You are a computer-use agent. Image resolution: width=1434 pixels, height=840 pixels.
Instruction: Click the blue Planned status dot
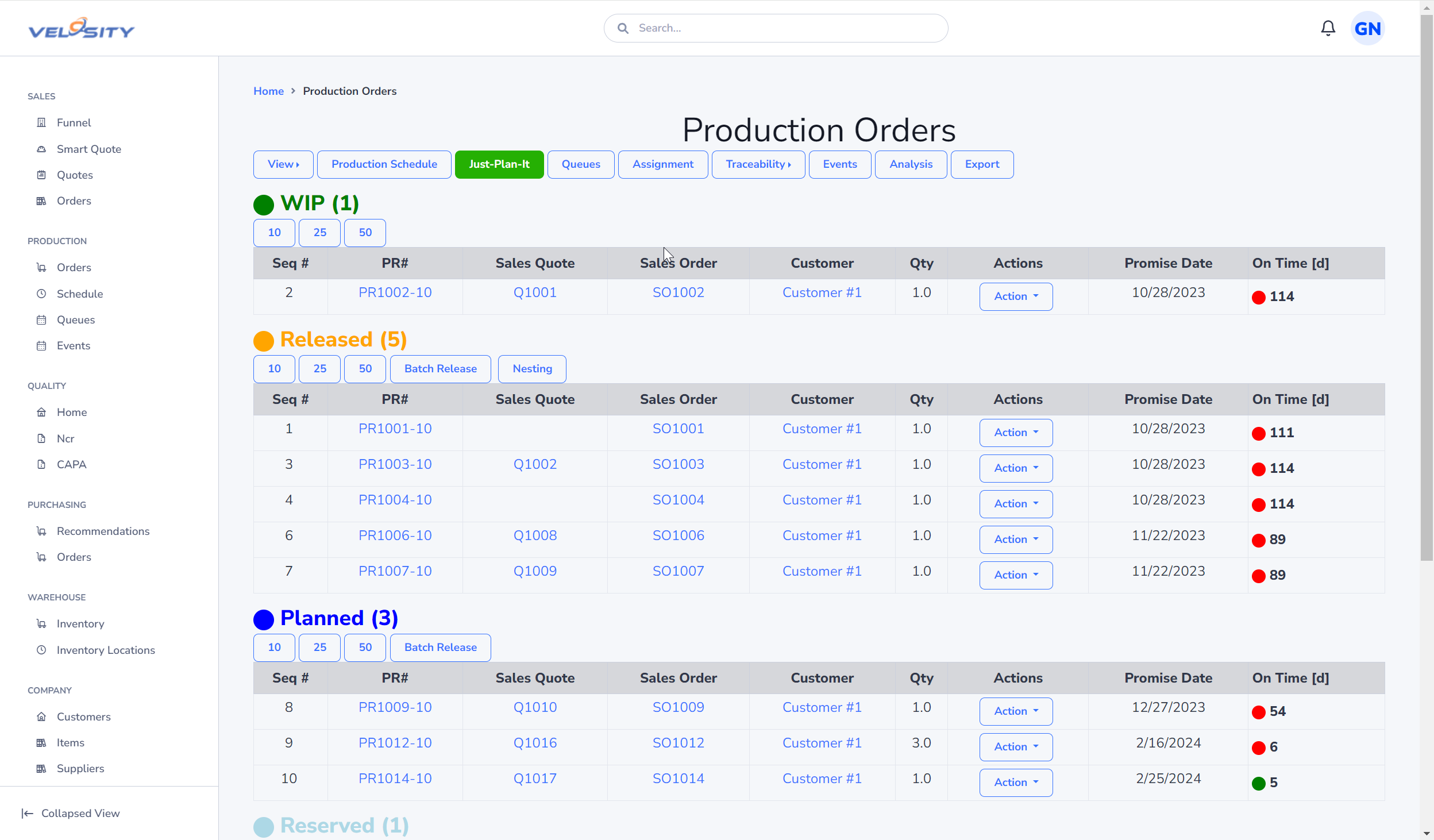point(264,619)
